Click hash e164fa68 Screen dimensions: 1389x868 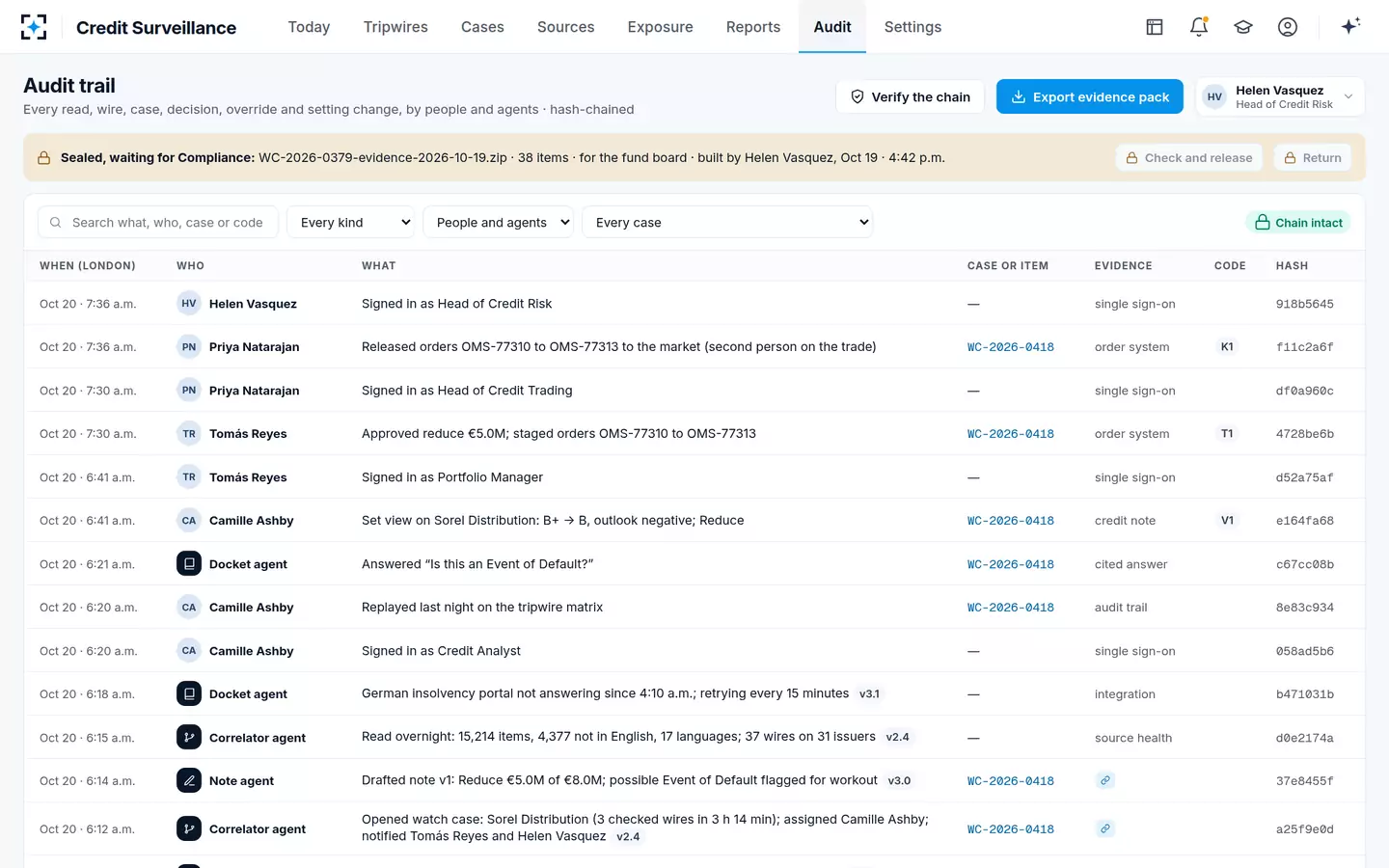click(x=1304, y=521)
